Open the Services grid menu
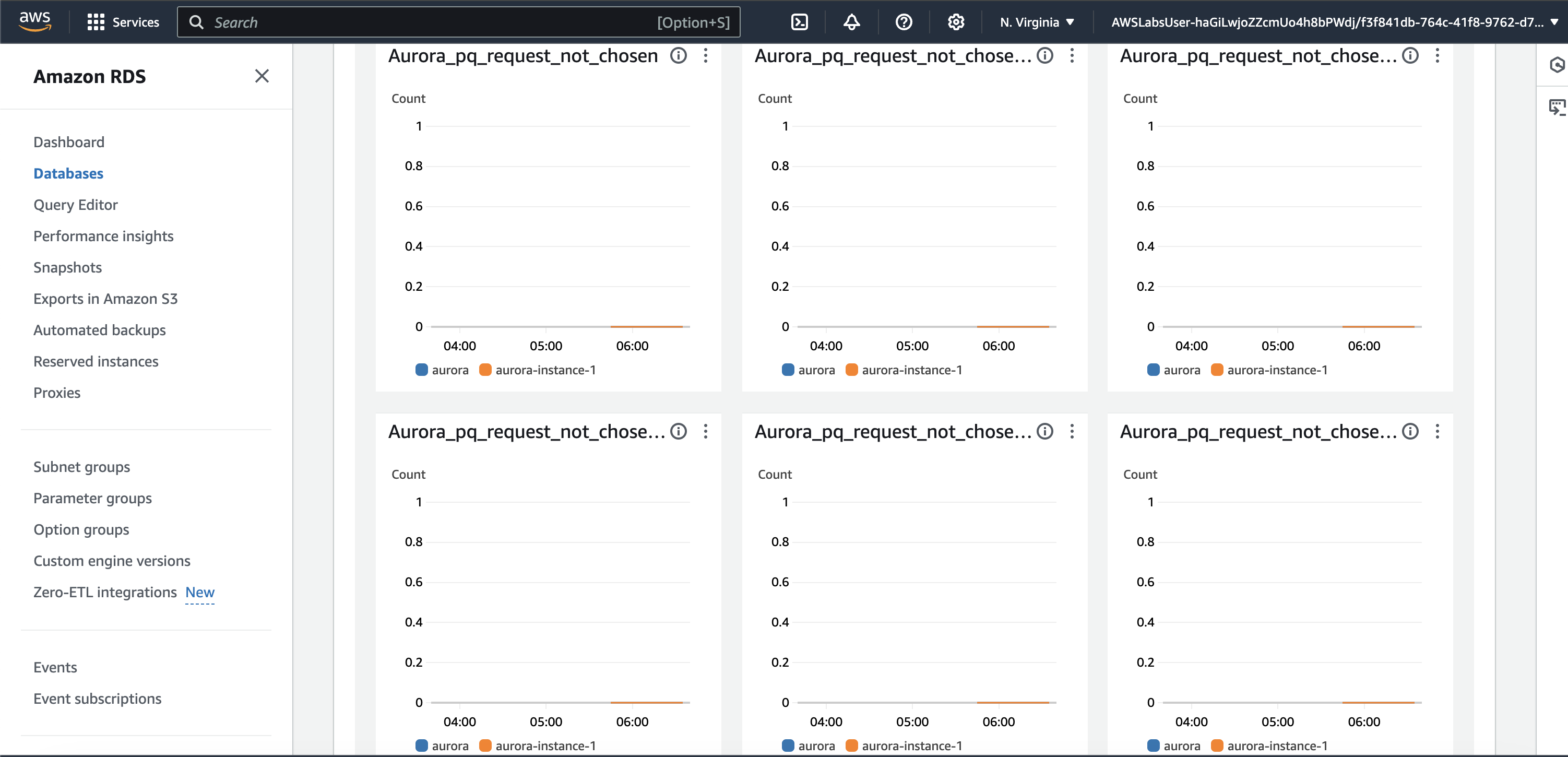Image resolution: width=1568 pixels, height=757 pixels. coord(123,22)
